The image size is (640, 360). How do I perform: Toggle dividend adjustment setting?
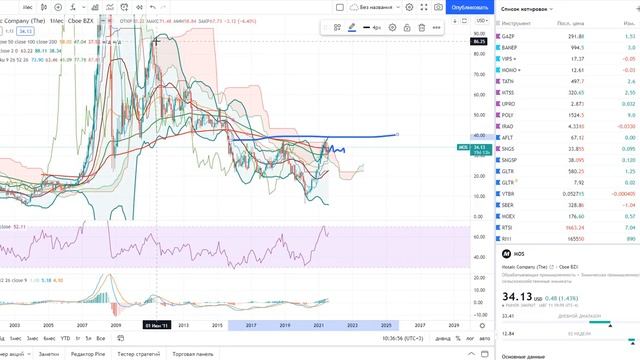[443, 338]
